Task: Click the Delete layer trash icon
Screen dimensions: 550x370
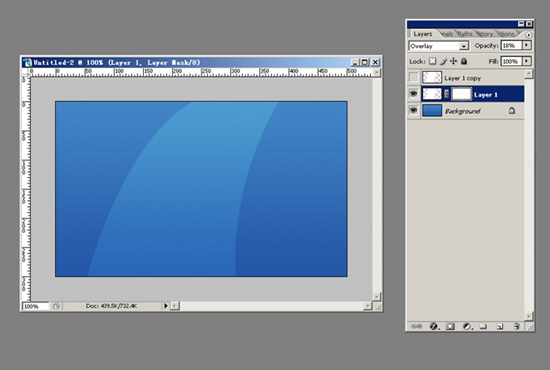Action: coord(516,326)
